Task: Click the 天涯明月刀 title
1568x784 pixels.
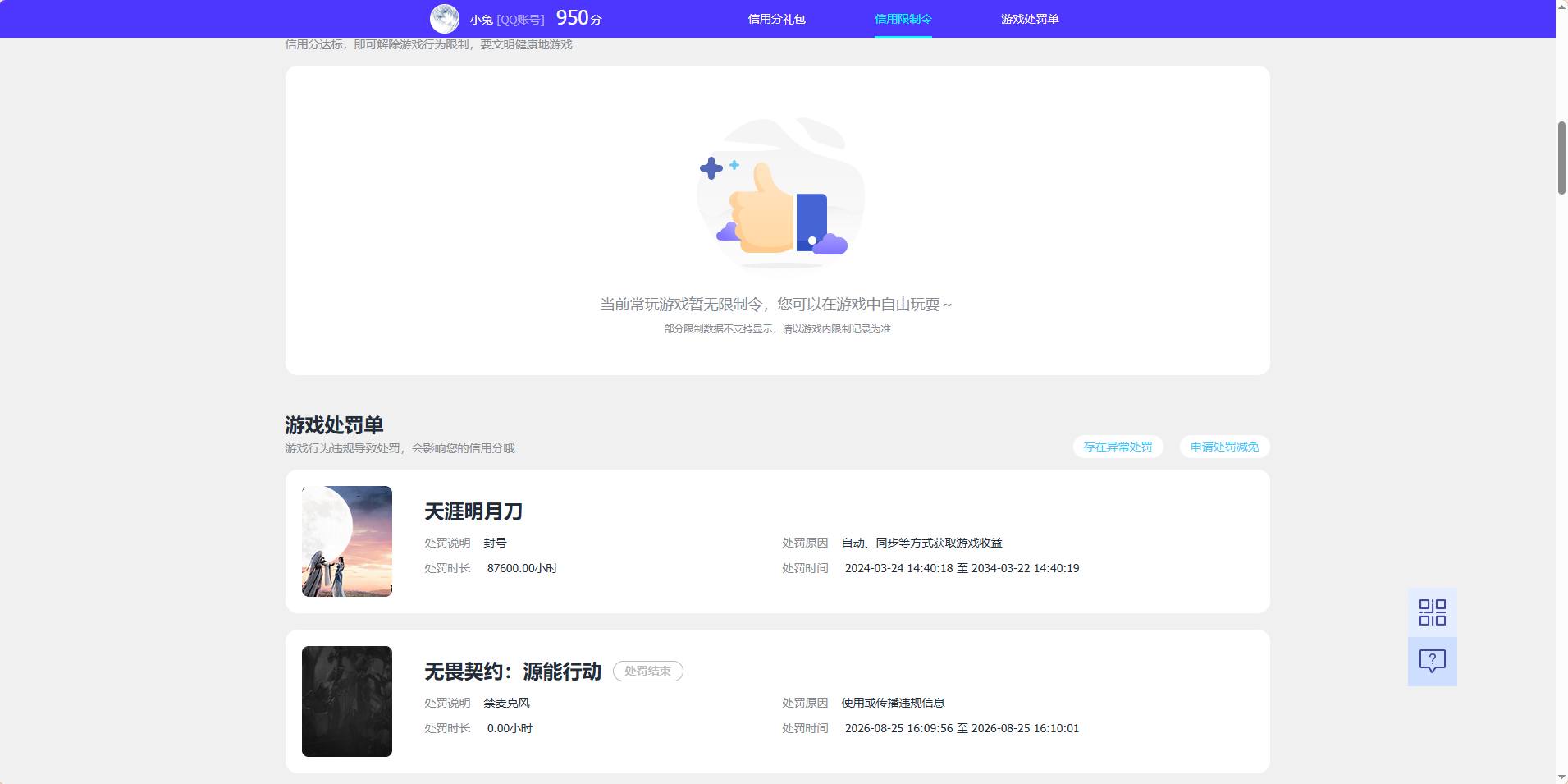Action: [473, 511]
